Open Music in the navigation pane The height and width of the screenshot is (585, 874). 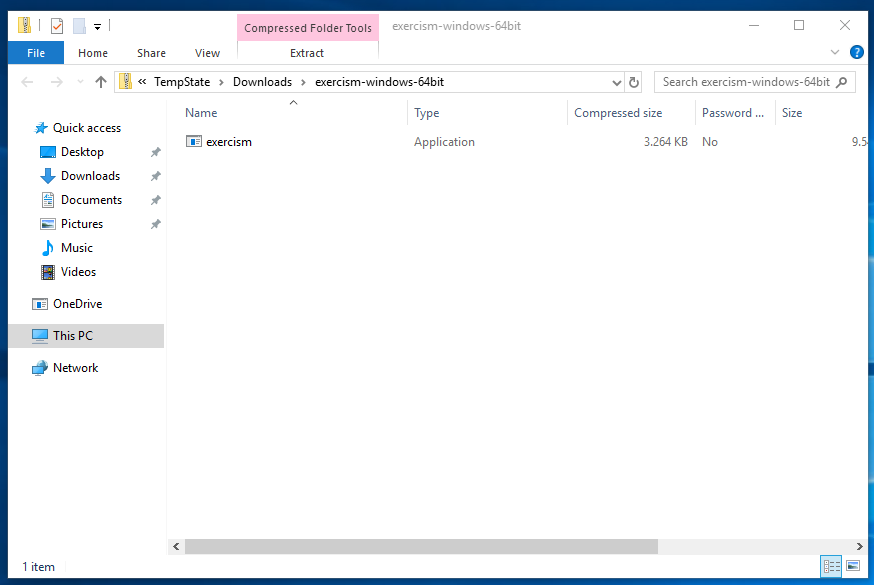pyautogui.click(x=76, y=247)
